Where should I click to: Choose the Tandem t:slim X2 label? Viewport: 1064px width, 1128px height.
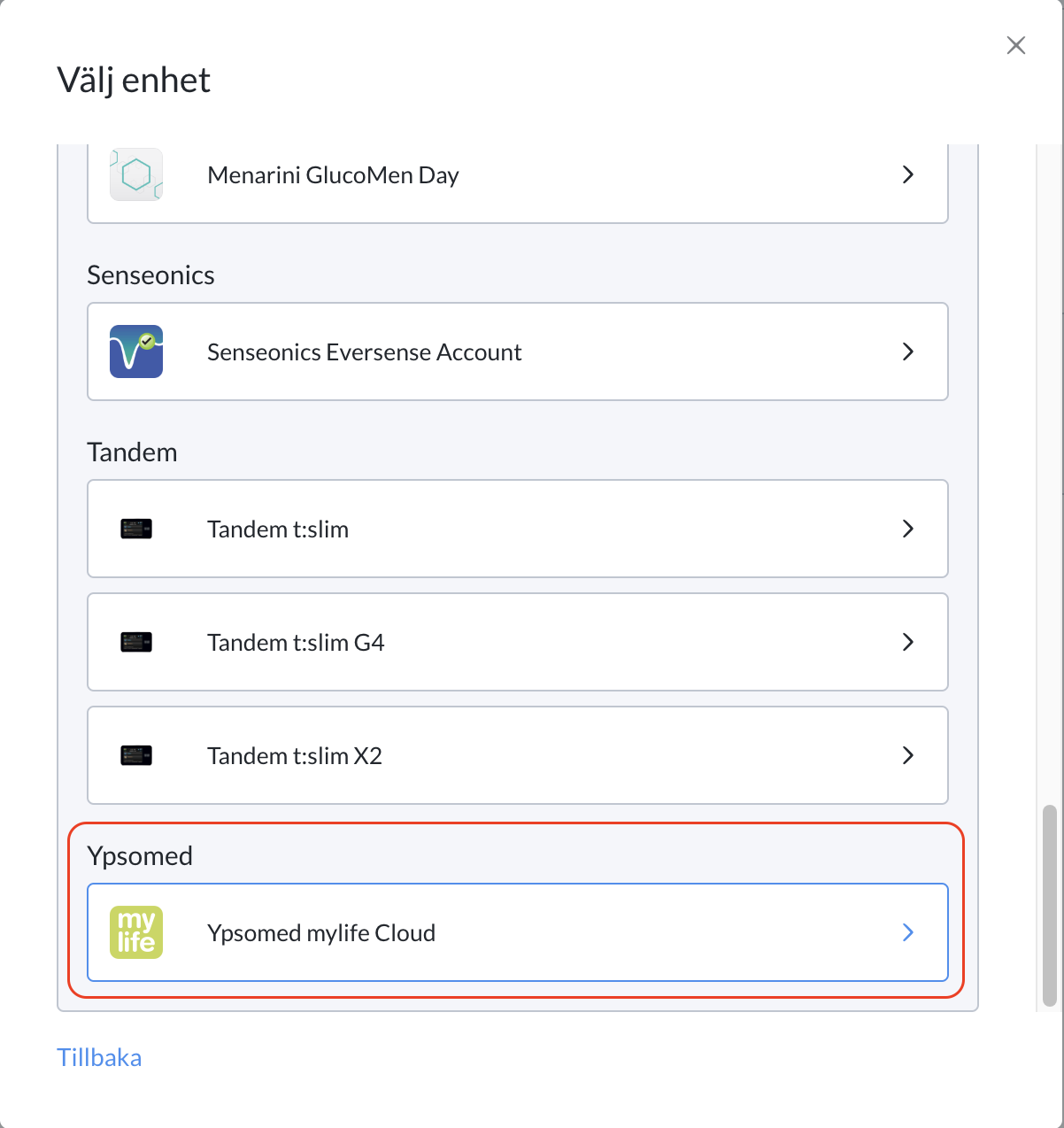coord(295,755)
